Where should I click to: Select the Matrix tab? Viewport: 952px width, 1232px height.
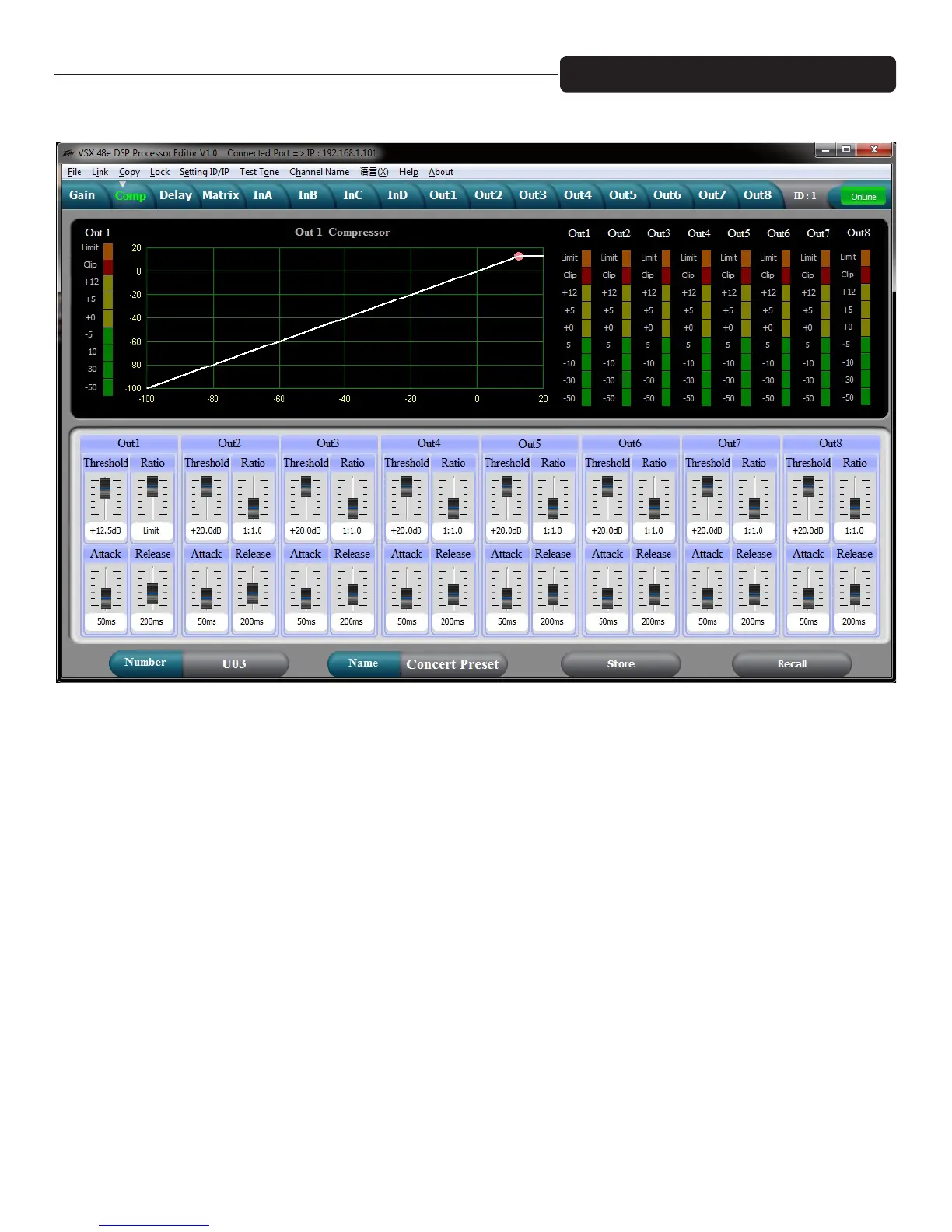(x=220, y=195)
